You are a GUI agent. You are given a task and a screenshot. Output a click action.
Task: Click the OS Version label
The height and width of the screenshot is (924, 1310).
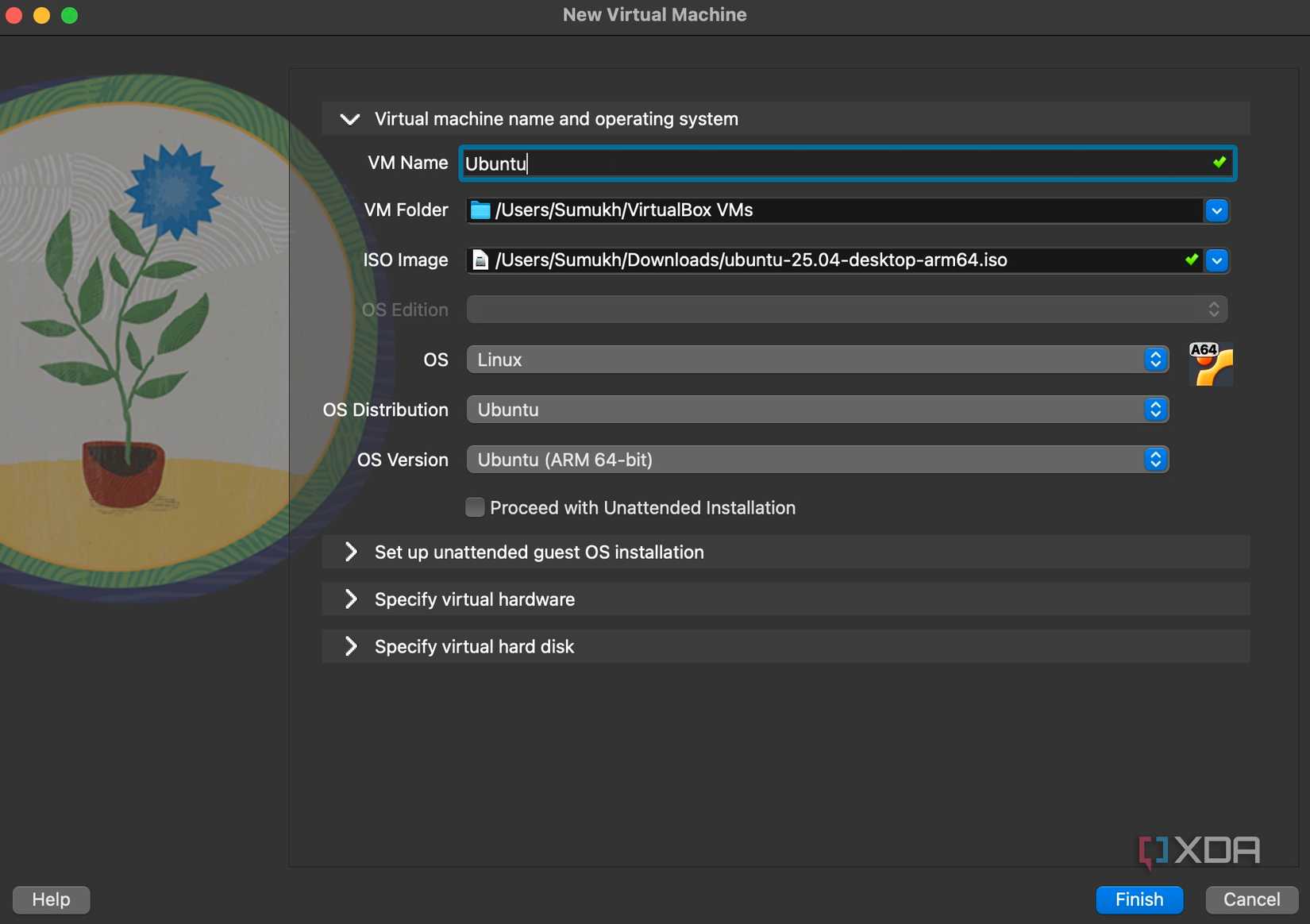coord(403,460)
